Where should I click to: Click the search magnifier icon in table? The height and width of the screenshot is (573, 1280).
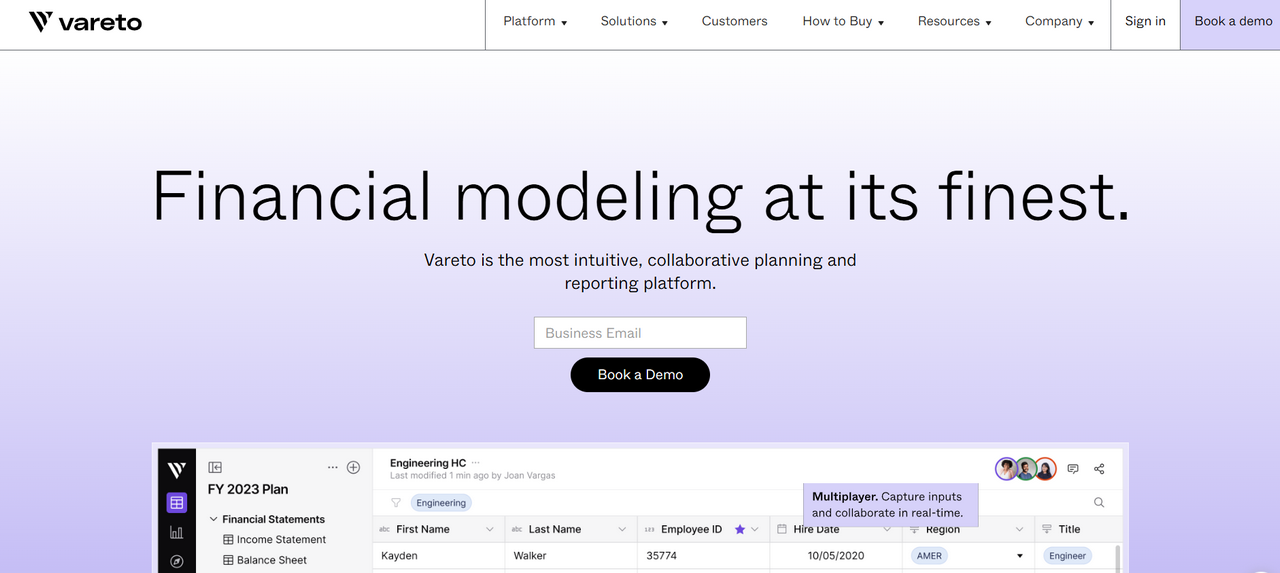1099,503
